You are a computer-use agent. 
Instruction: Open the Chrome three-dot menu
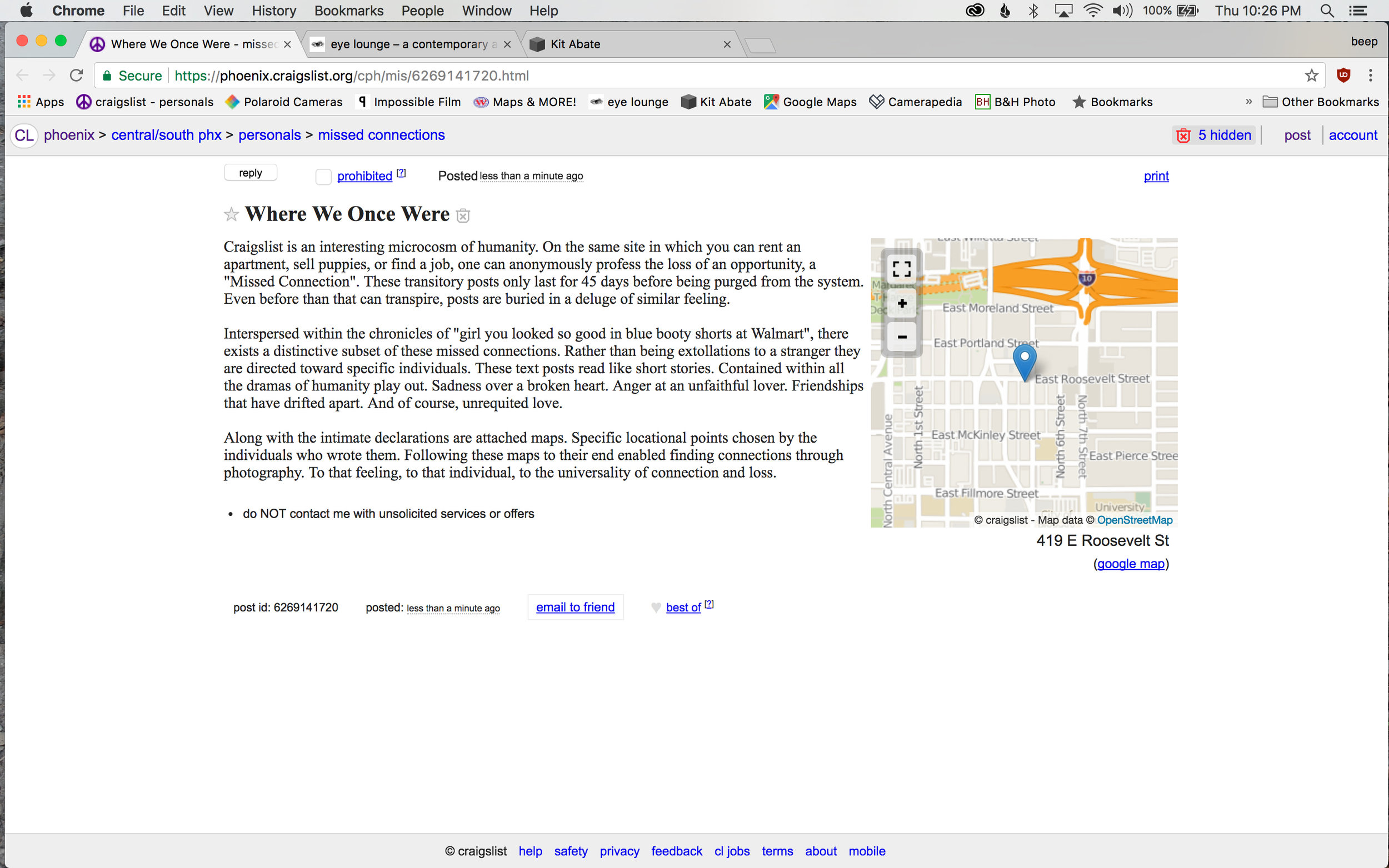point(1370,75)
